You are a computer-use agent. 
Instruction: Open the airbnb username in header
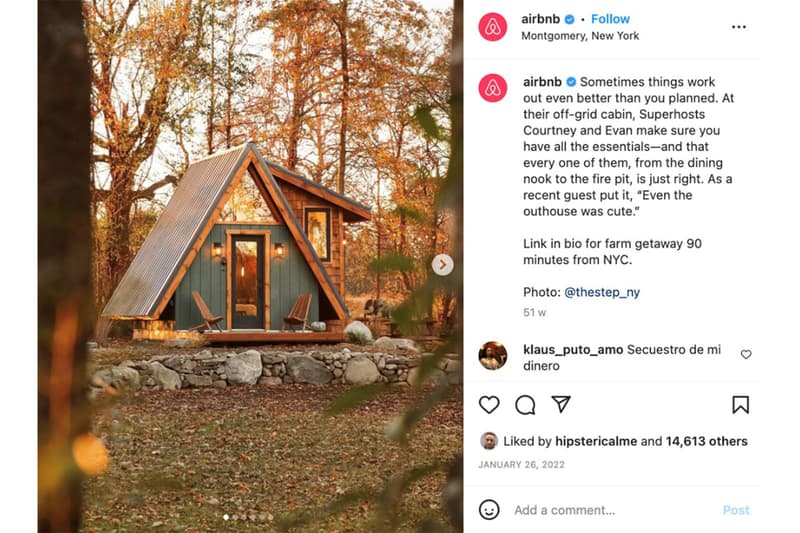(x=540, y=19)
